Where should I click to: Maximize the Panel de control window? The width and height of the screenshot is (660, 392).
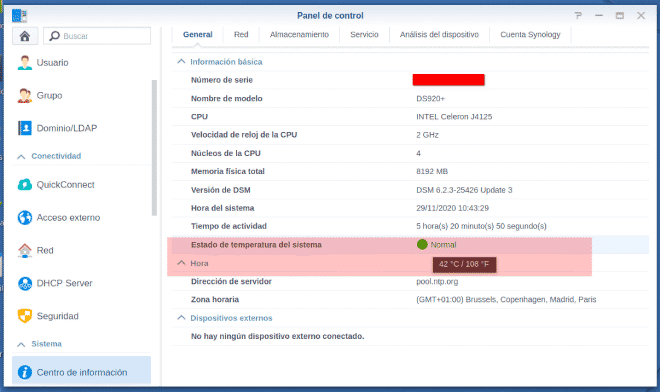click(620, 16)
